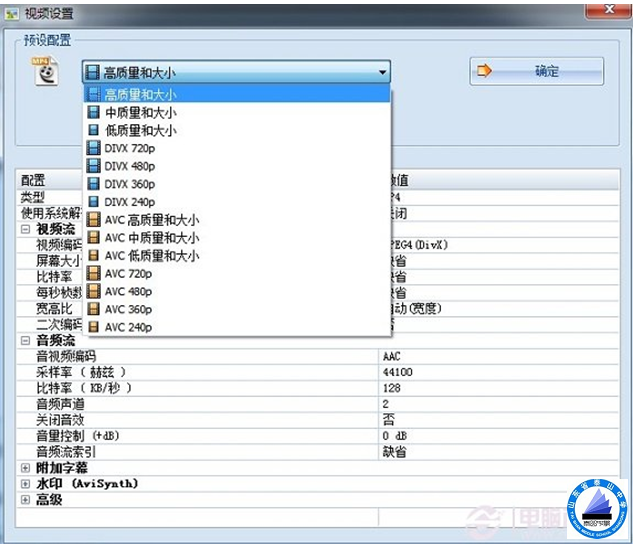Click the icon next to AVC 720p
Image resolution: width=633 pixels, height=544 pixels.
(94, 274)
